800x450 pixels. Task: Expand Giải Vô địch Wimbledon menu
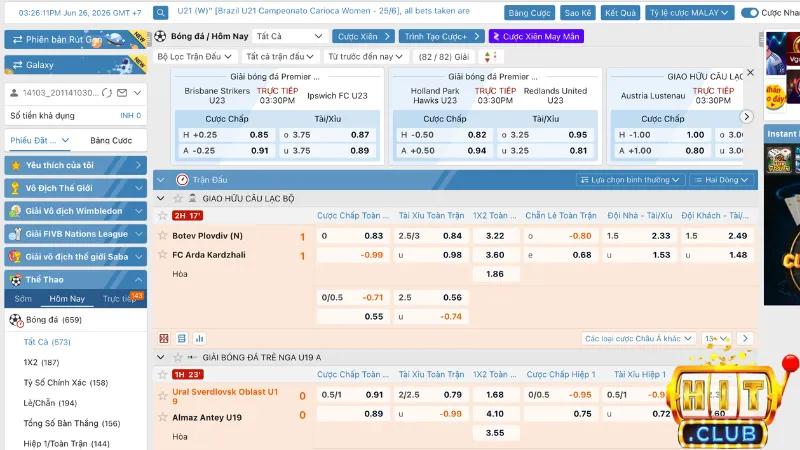pyautogui.click(x=76, y=211)
